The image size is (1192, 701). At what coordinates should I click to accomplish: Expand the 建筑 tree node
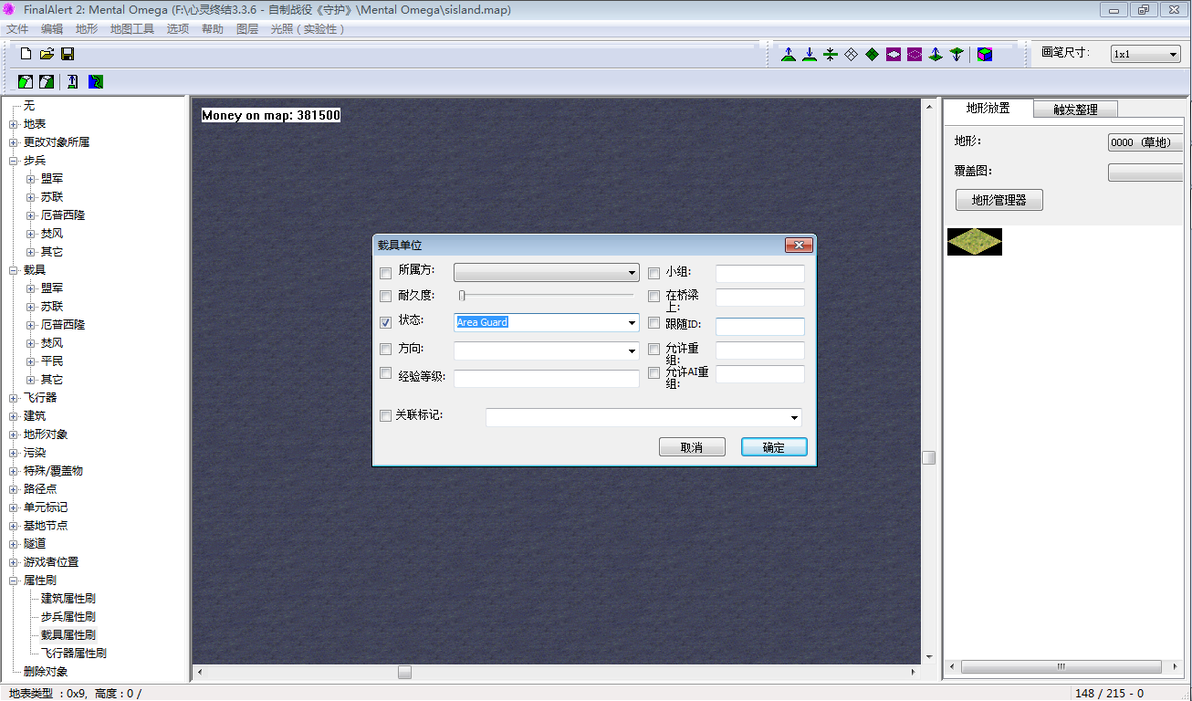[x=13, y=416]
